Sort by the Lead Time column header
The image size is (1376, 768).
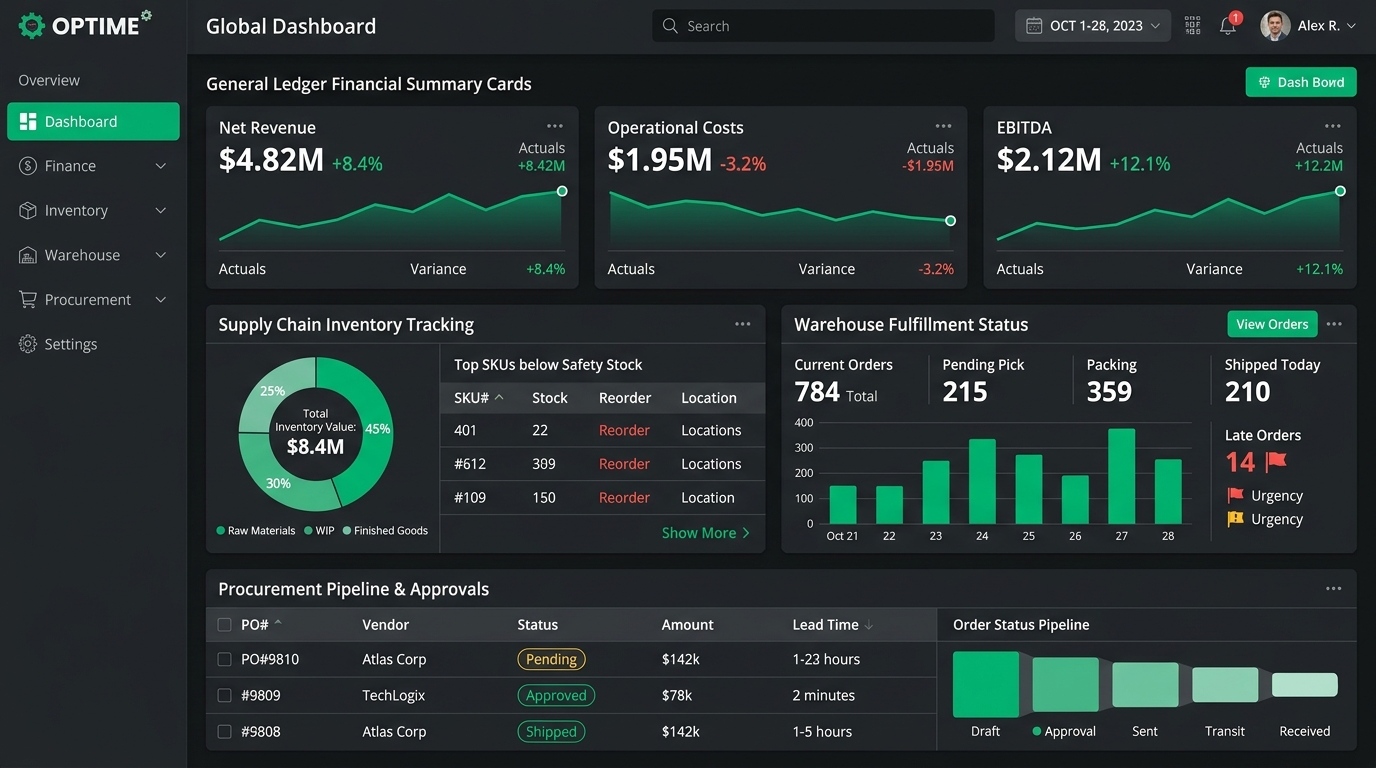coord(833,625)
